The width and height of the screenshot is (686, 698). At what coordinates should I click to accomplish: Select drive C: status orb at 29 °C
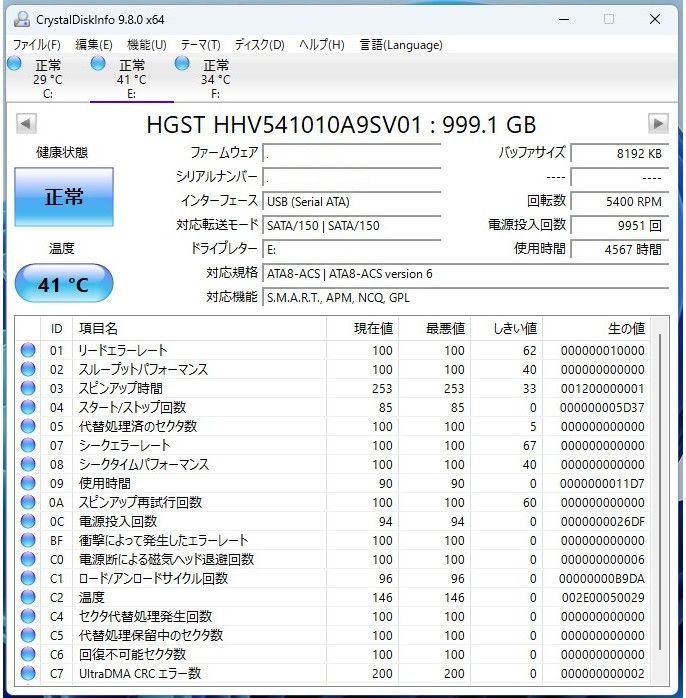(14, 64)
